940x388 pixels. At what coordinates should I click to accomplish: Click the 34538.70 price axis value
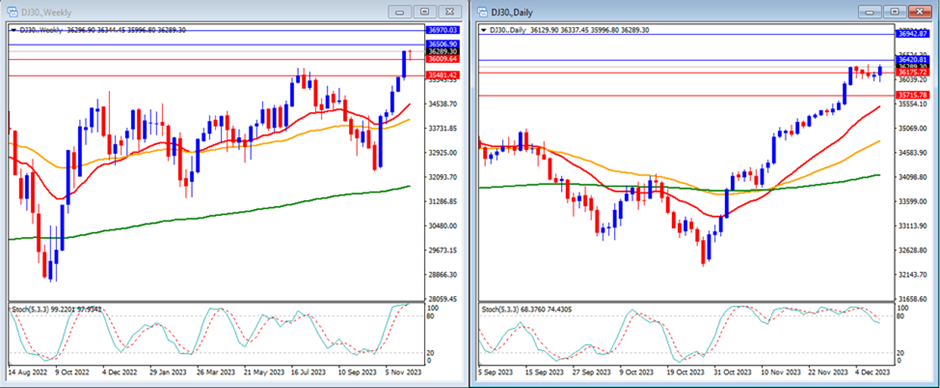click(x=444, y=104)
